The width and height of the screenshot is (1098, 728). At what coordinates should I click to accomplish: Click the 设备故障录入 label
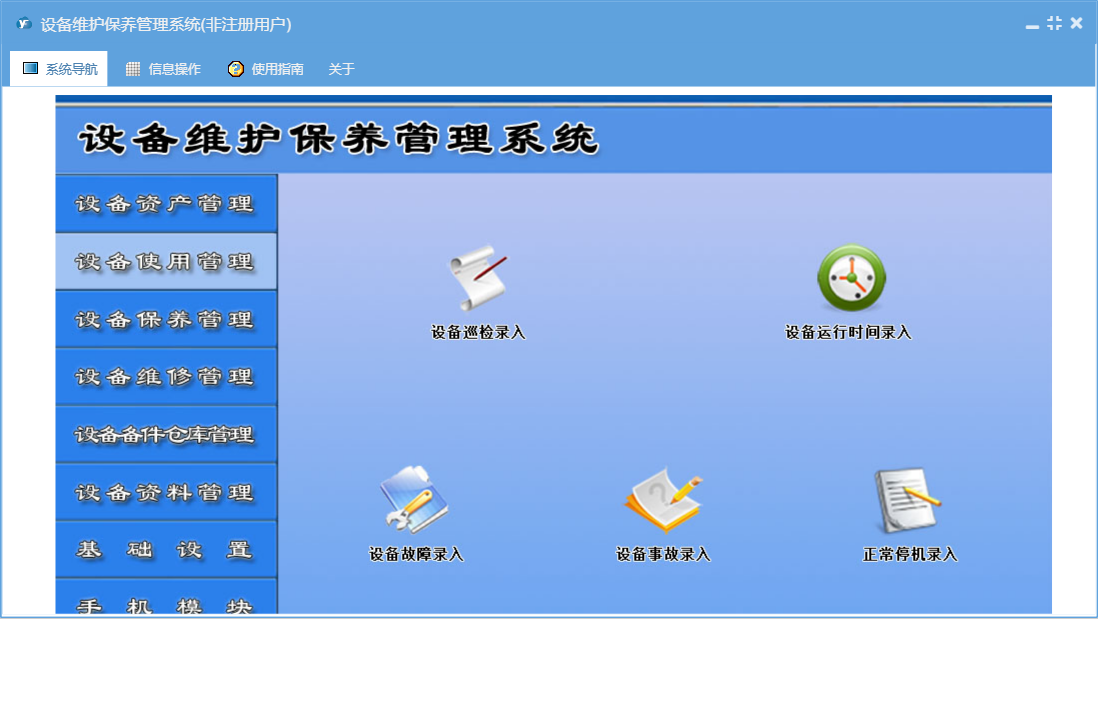point(417,554)
